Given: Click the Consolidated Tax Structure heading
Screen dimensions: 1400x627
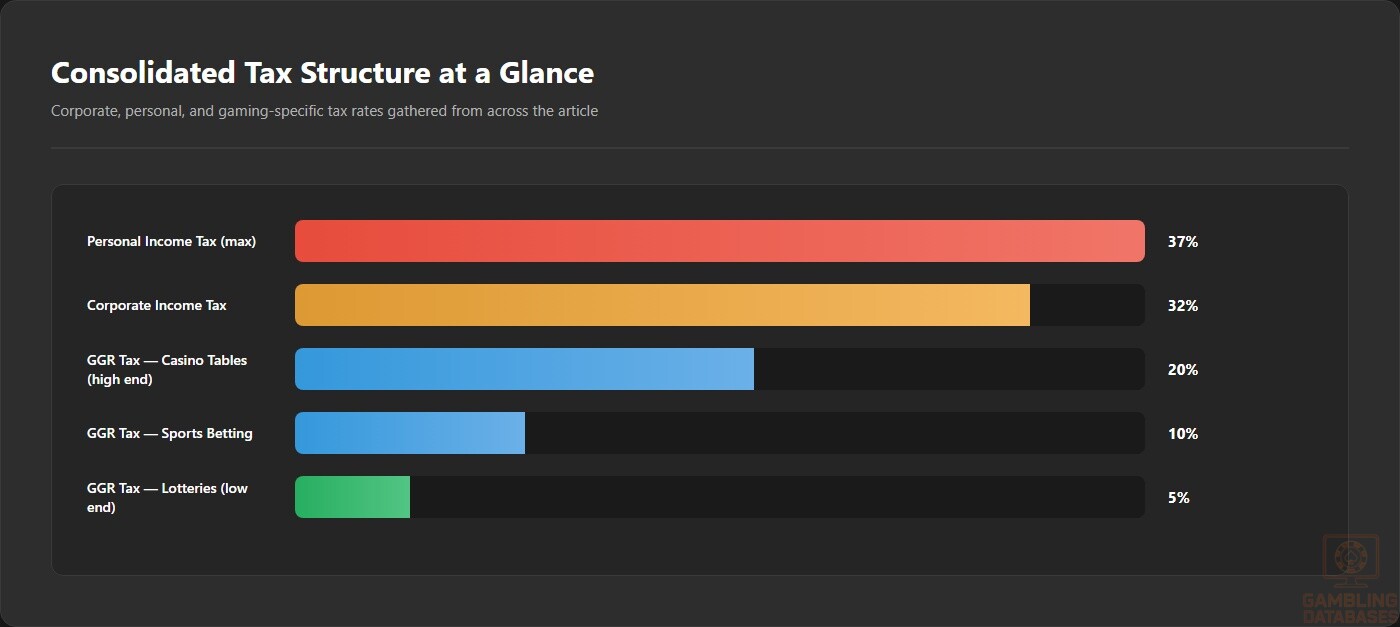Looking at the screenshot, I should coord(322,73).
